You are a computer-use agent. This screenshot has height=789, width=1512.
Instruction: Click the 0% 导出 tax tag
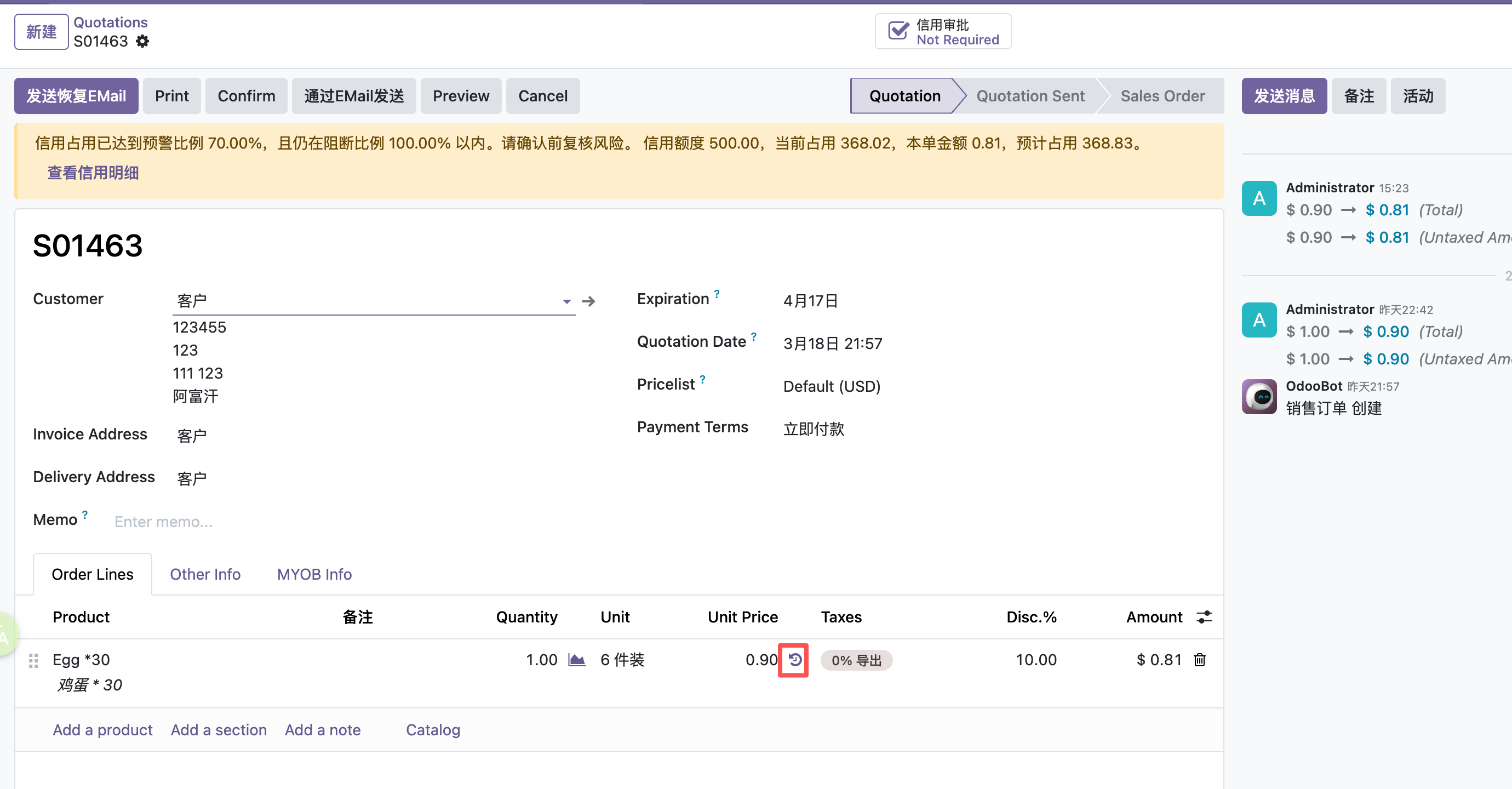856,660
